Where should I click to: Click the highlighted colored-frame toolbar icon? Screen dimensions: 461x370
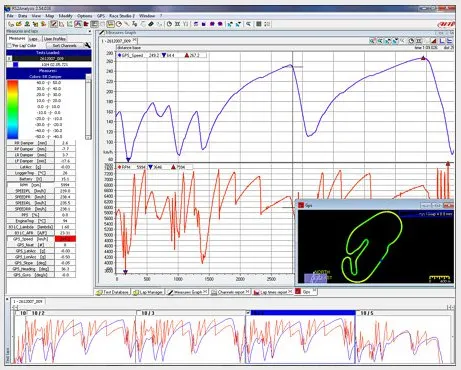(x=78, y=24)
